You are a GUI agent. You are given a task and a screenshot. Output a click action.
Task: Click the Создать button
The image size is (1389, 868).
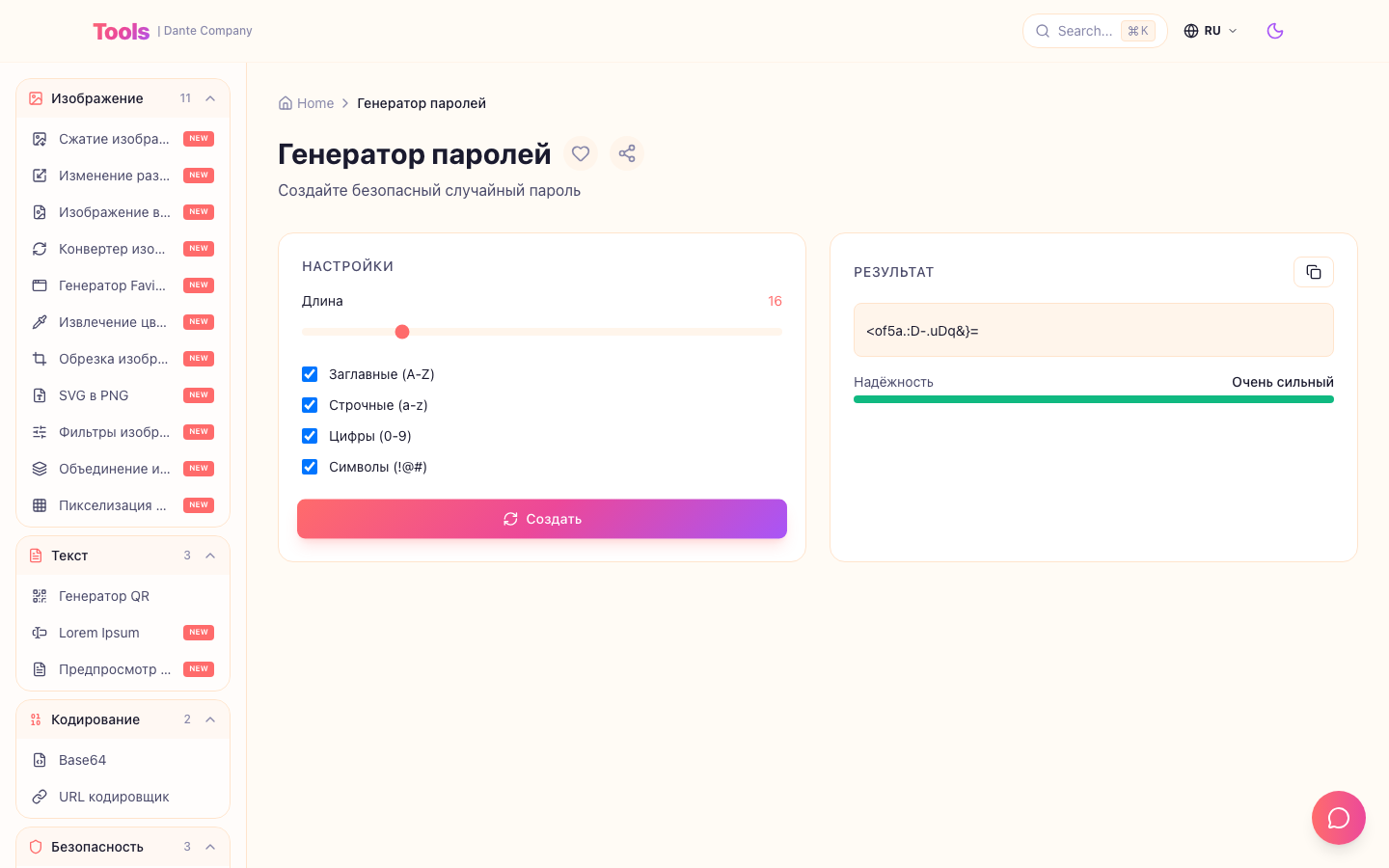(542, 519)
